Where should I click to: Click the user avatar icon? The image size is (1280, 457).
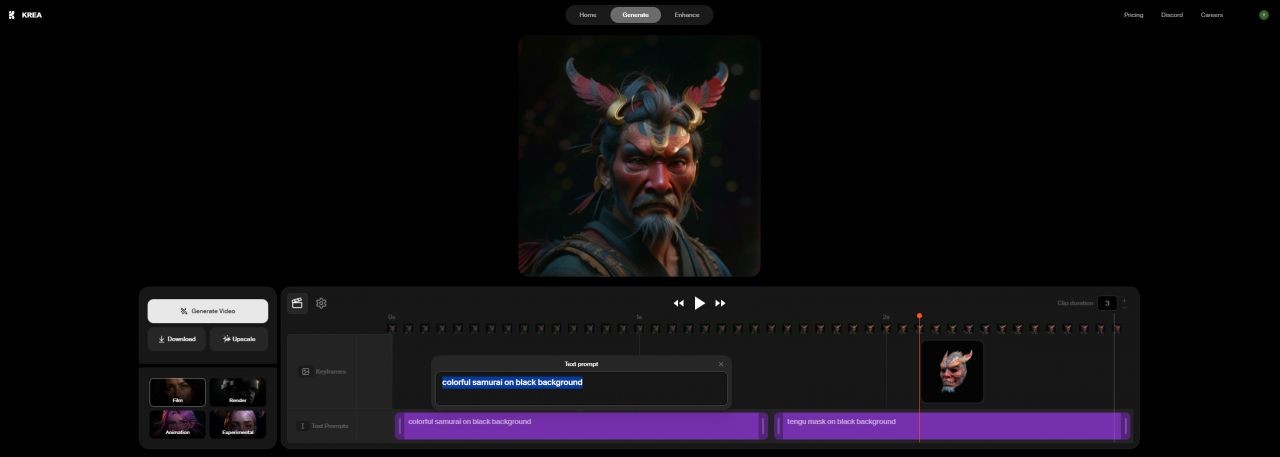coord(1263,15)
